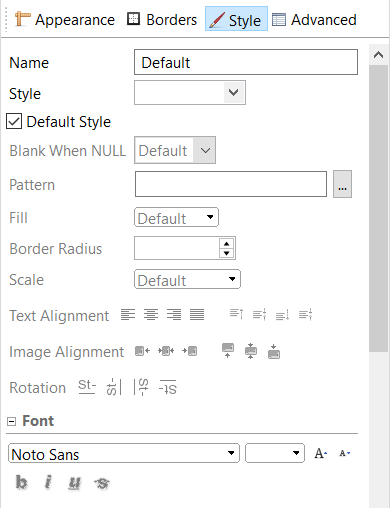This screenshot has height=508, width=390.
Task: Click the Pattern ellipsis button
Action: (x=342, y=184)
